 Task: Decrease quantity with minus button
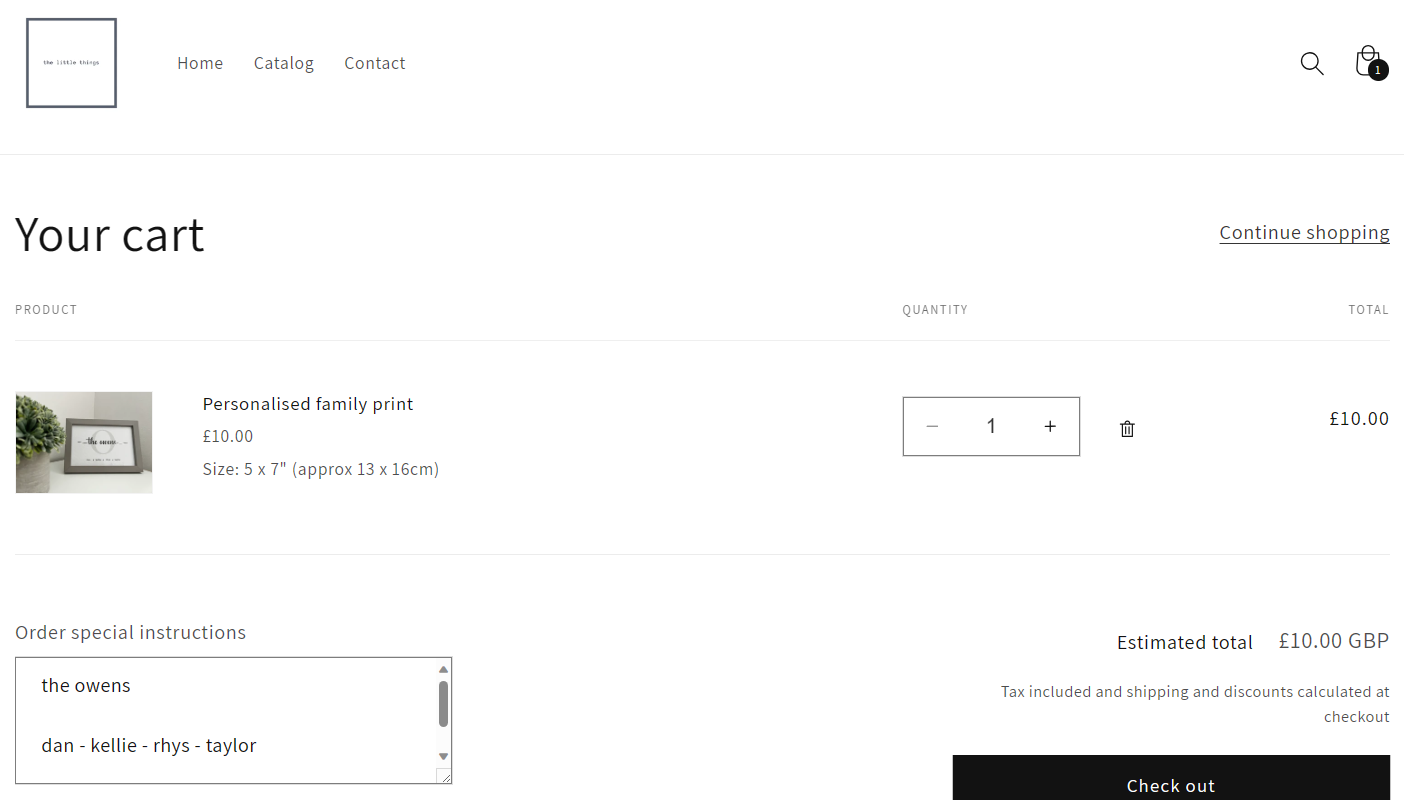click(932, 427)
